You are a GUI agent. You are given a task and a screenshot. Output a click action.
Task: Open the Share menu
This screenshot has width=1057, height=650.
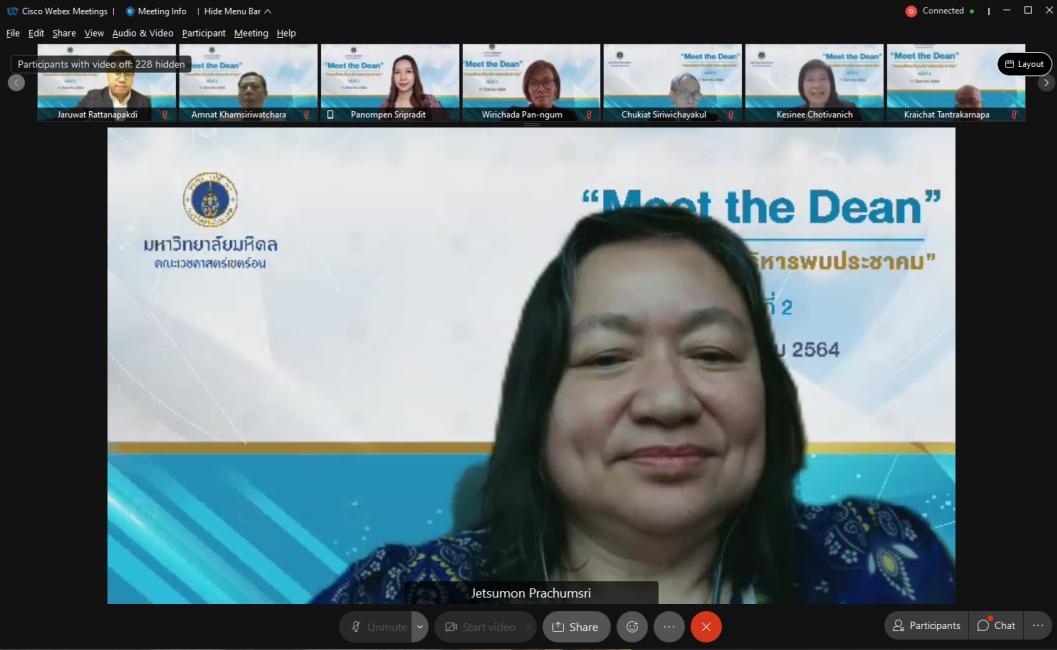(x=64, y=33)
